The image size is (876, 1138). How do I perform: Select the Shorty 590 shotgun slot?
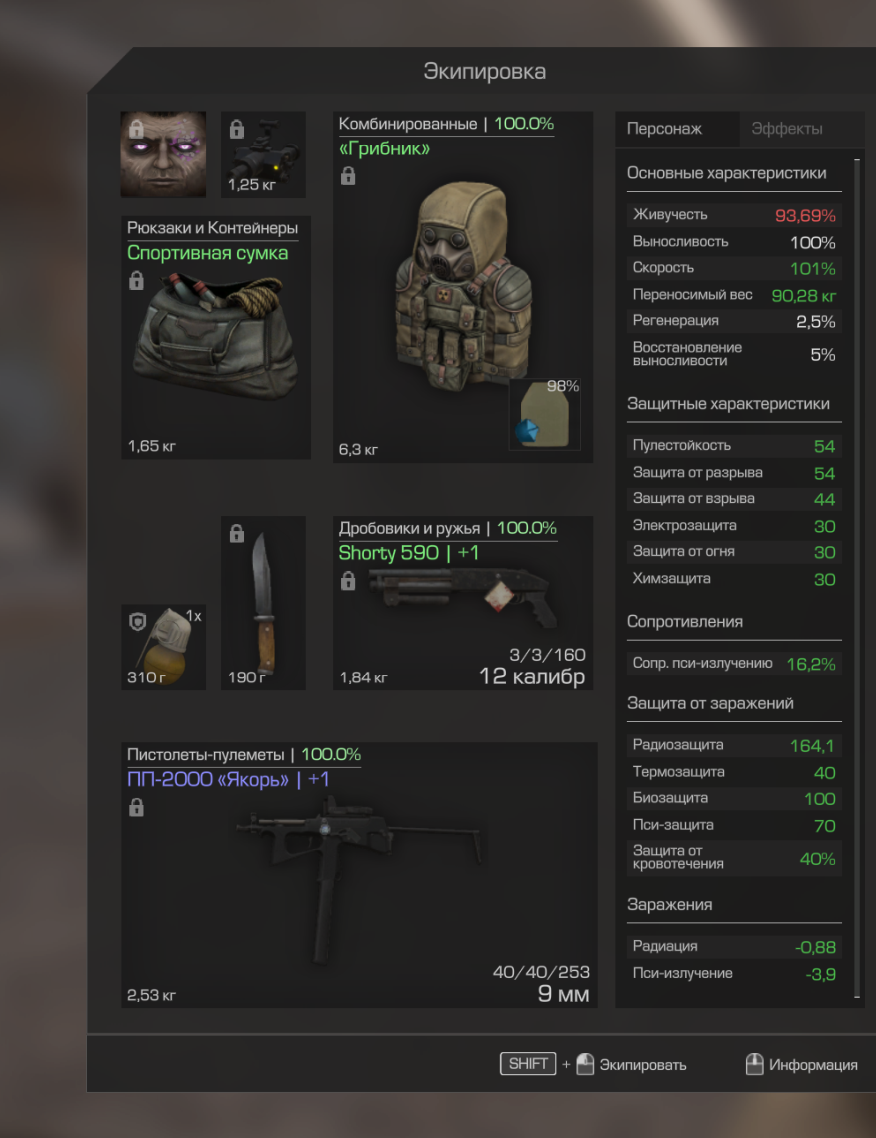pos(463,602)
